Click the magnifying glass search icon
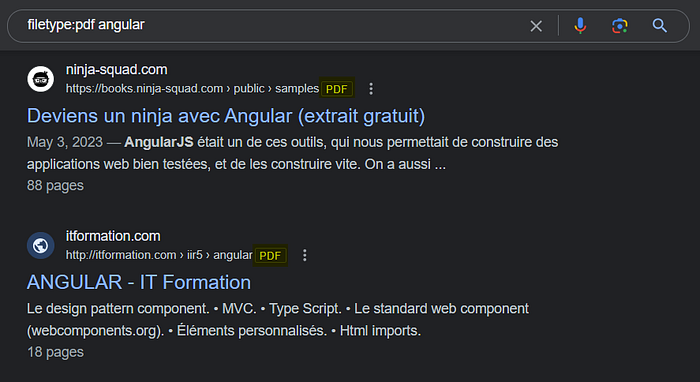The image size is (700, 382). pos(659,26)
